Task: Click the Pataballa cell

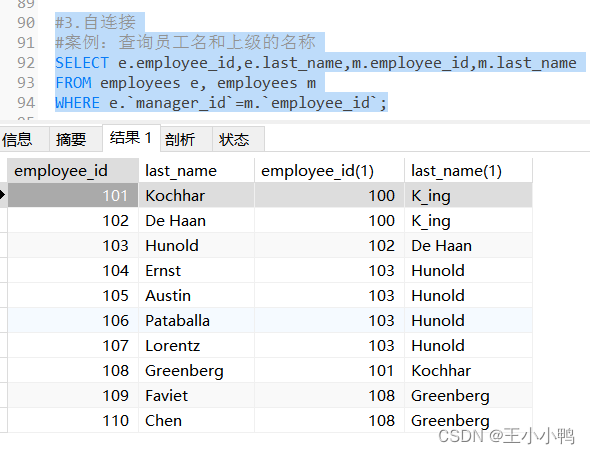Action: (196, 320)
